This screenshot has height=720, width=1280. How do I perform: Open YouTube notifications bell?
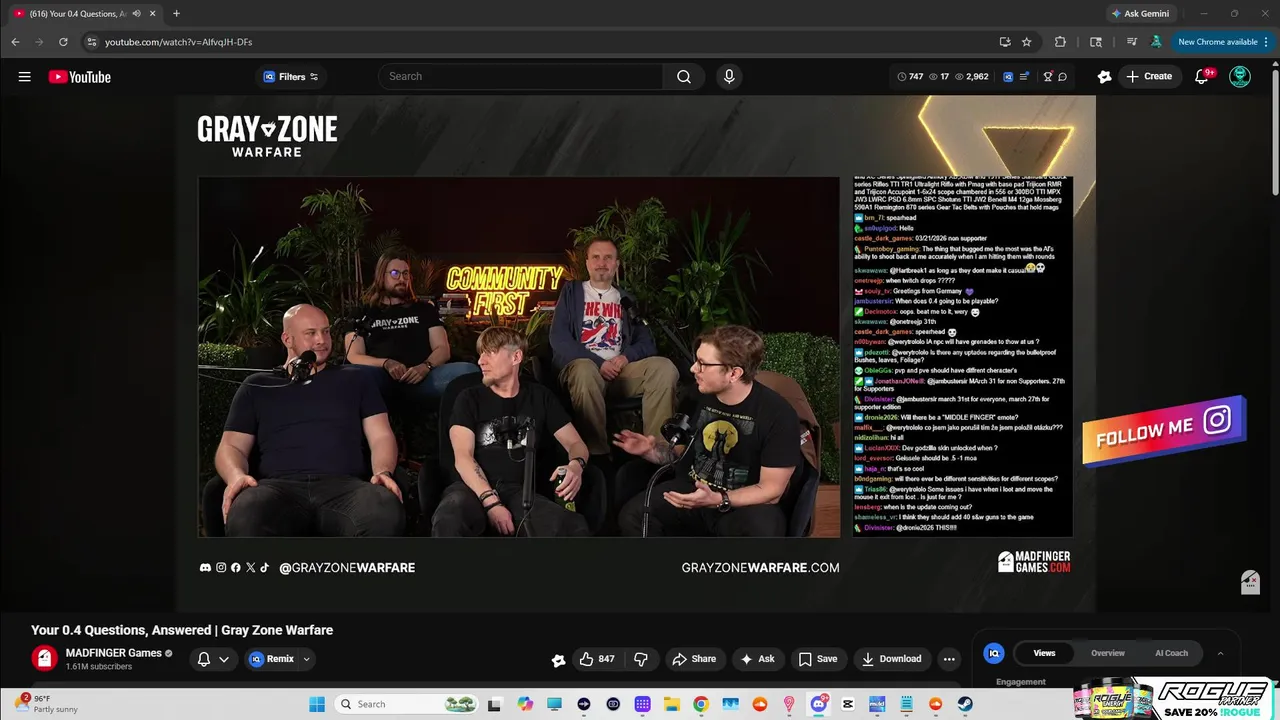point(1203,77)
